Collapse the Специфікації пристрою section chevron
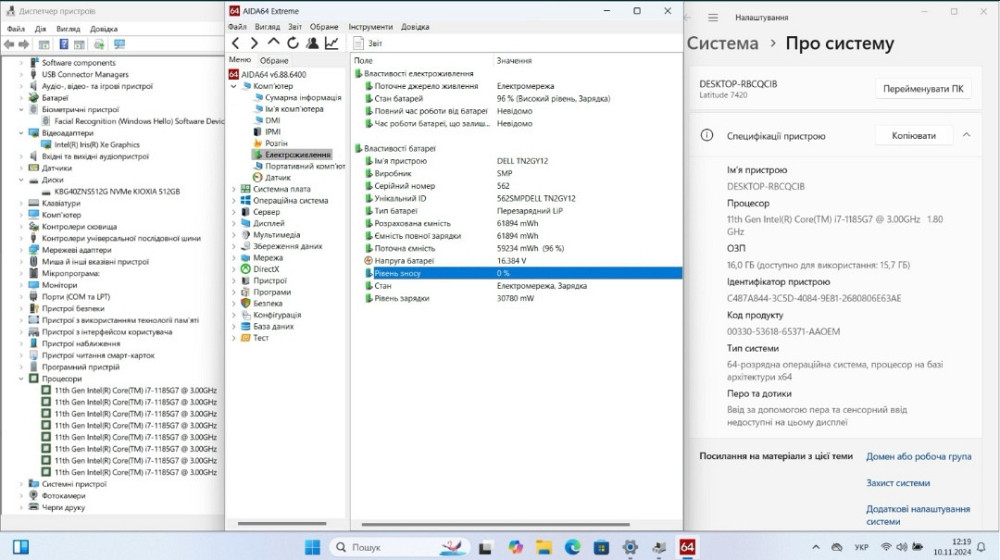 point(966,135)
